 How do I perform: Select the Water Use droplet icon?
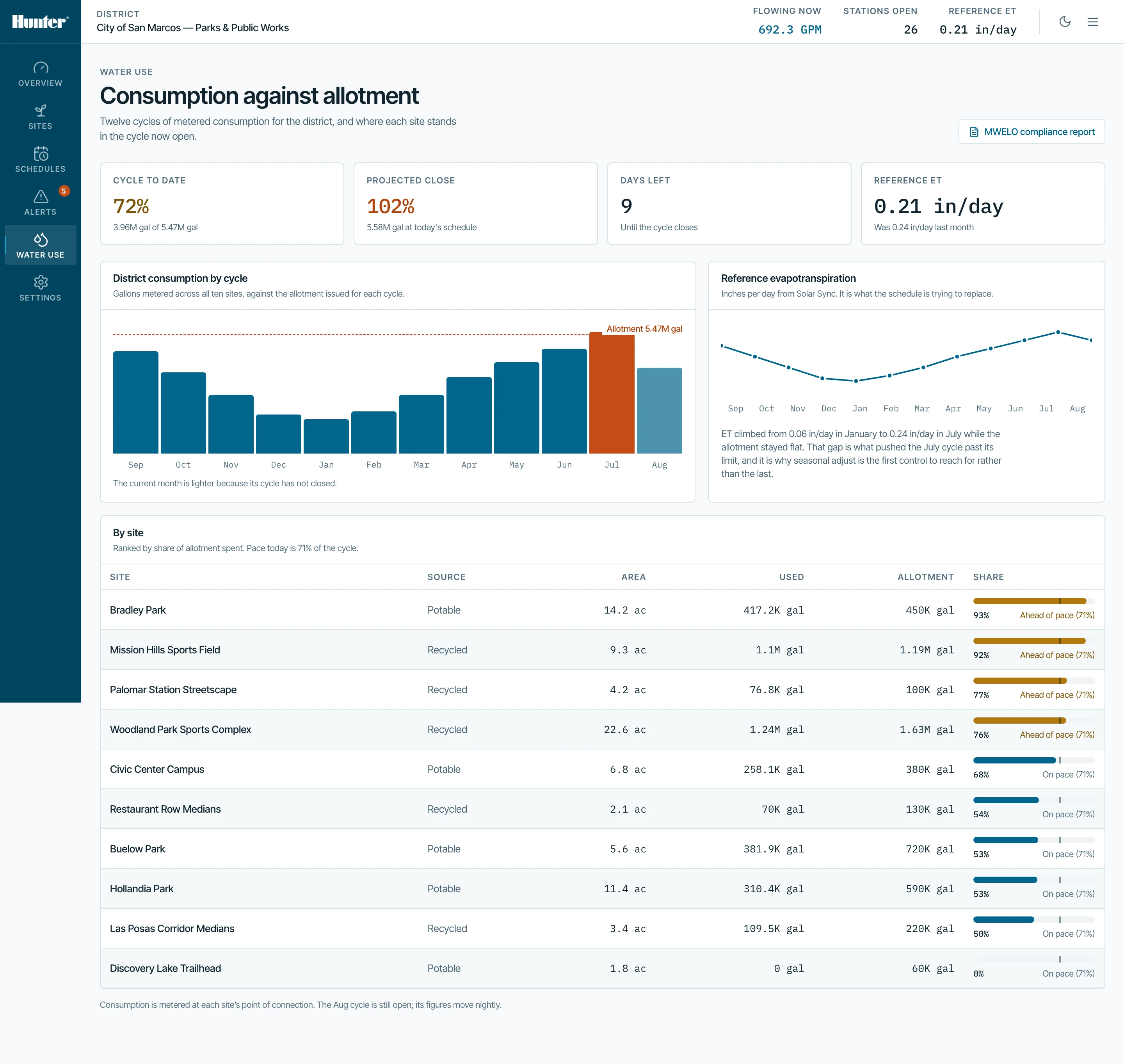tap(40, 239)
